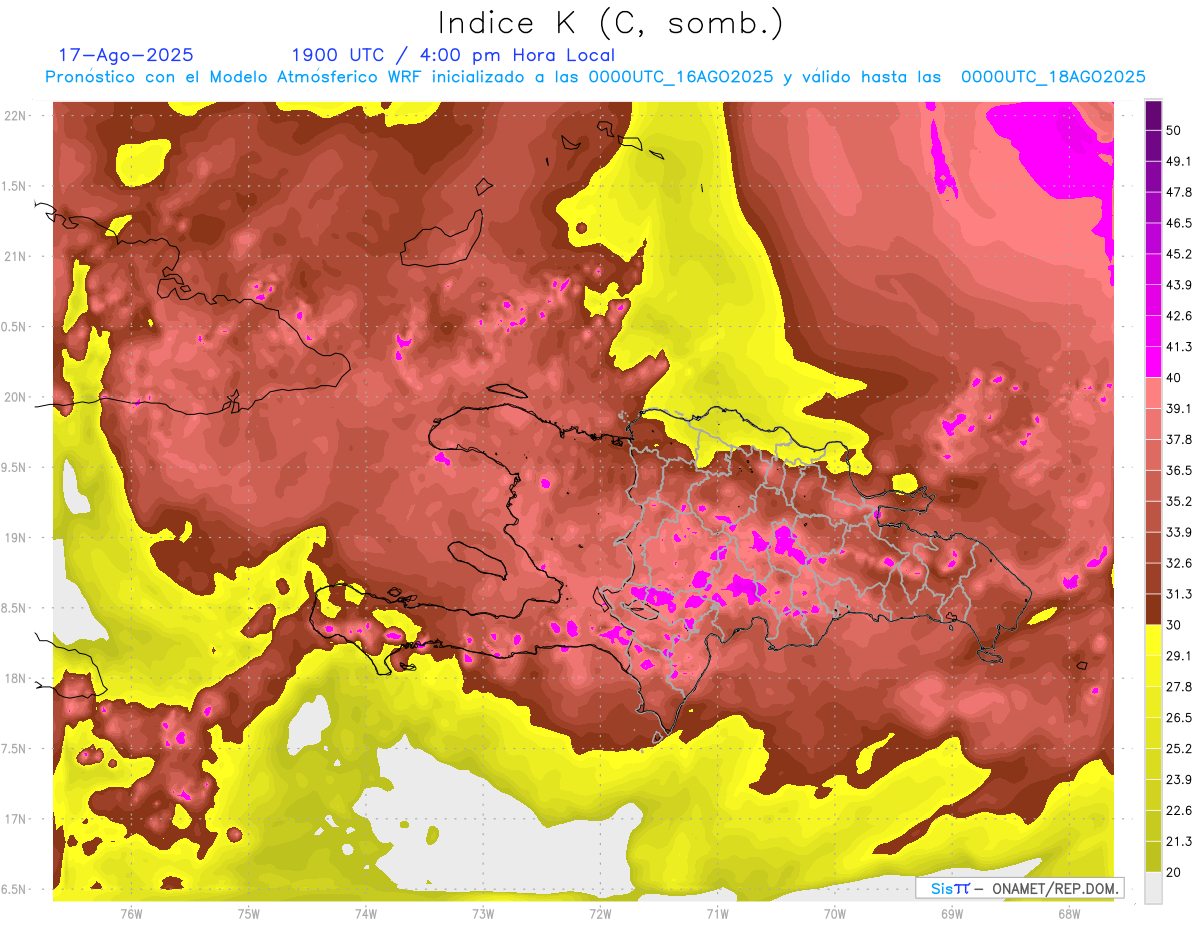Click the '68W' longitude label

[1069, 913]
